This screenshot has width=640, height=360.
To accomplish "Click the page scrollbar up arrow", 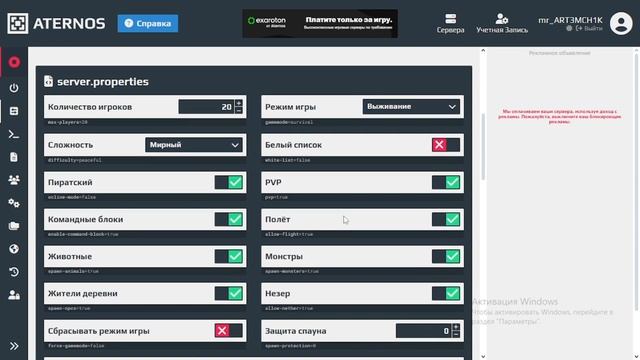I will 483,51.
